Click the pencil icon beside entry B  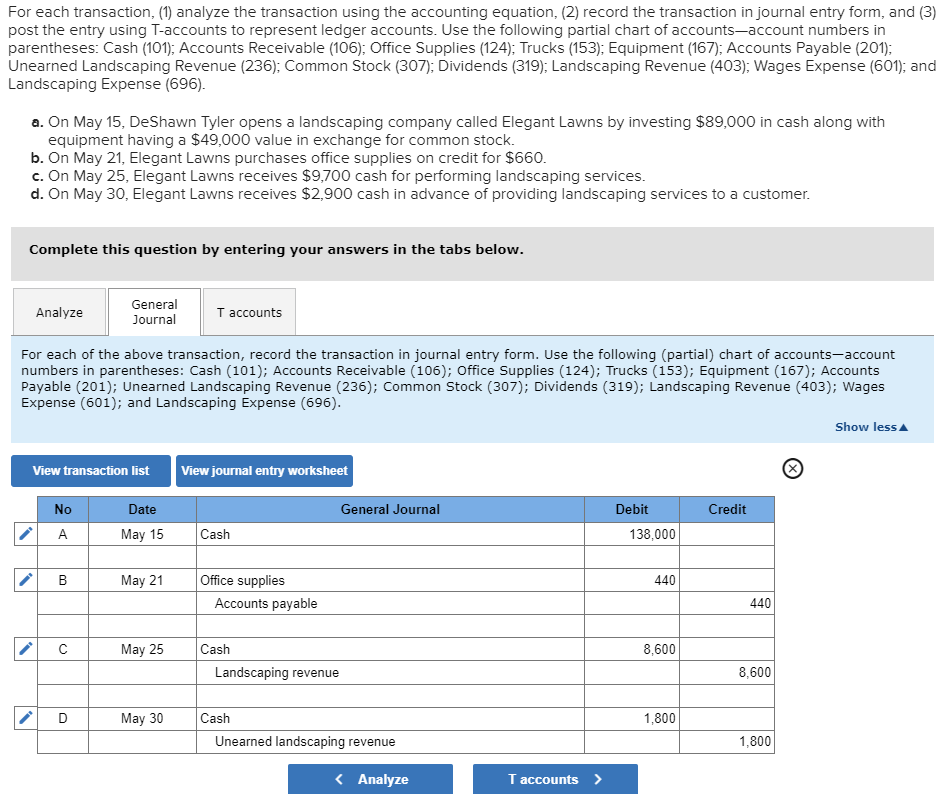pyautogui.click(x=24, y=579)
